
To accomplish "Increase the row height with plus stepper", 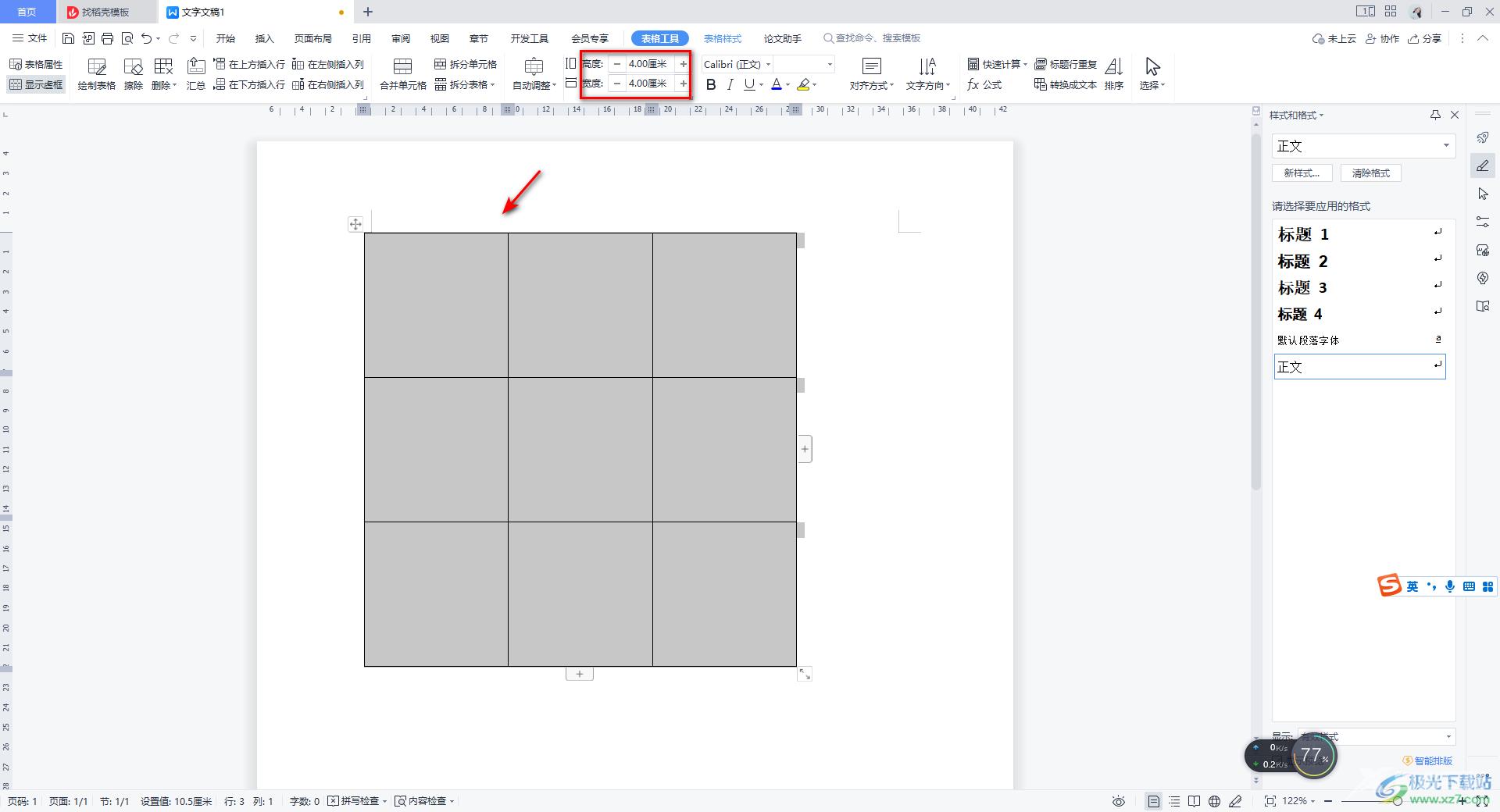I will (x=684, y=64).
